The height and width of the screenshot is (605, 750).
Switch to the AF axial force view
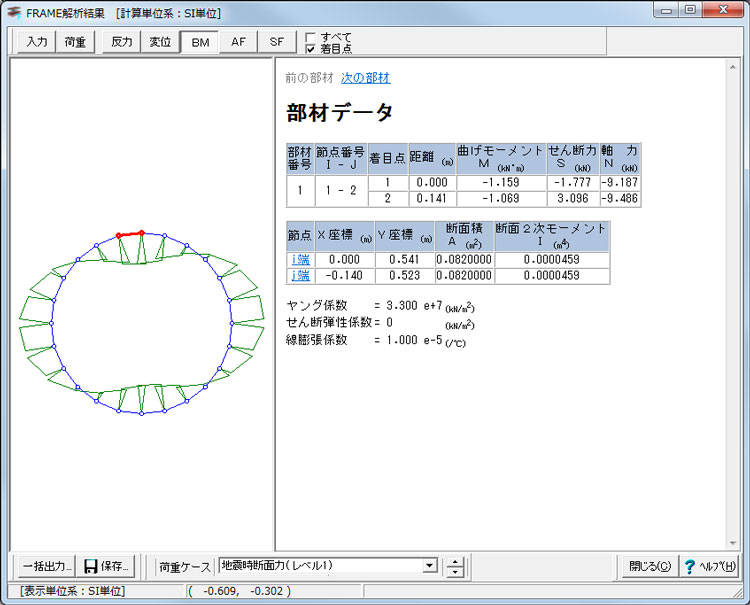click(238, 42)
